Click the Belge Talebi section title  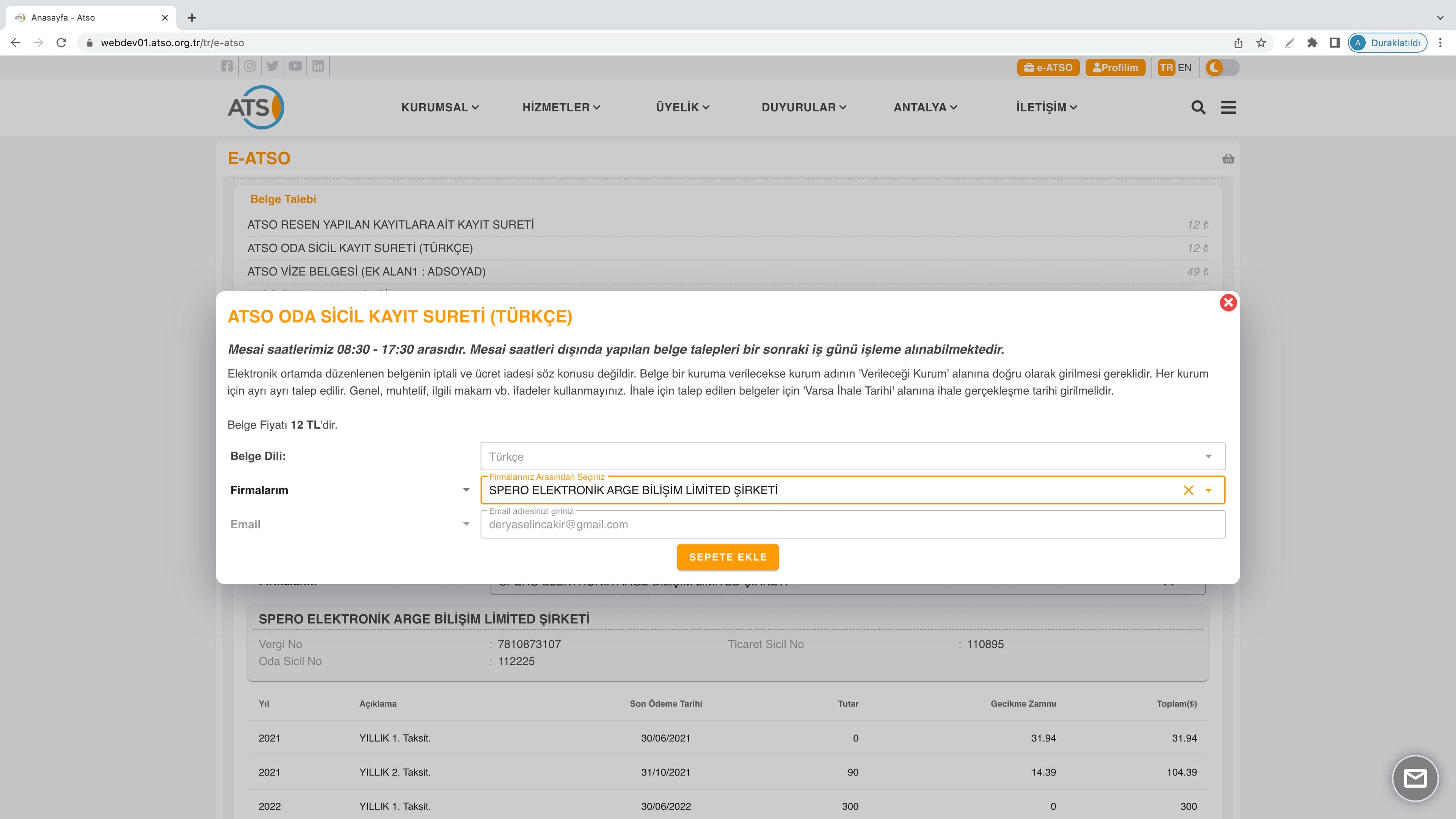pyautogui.click(x=283, y=199)
